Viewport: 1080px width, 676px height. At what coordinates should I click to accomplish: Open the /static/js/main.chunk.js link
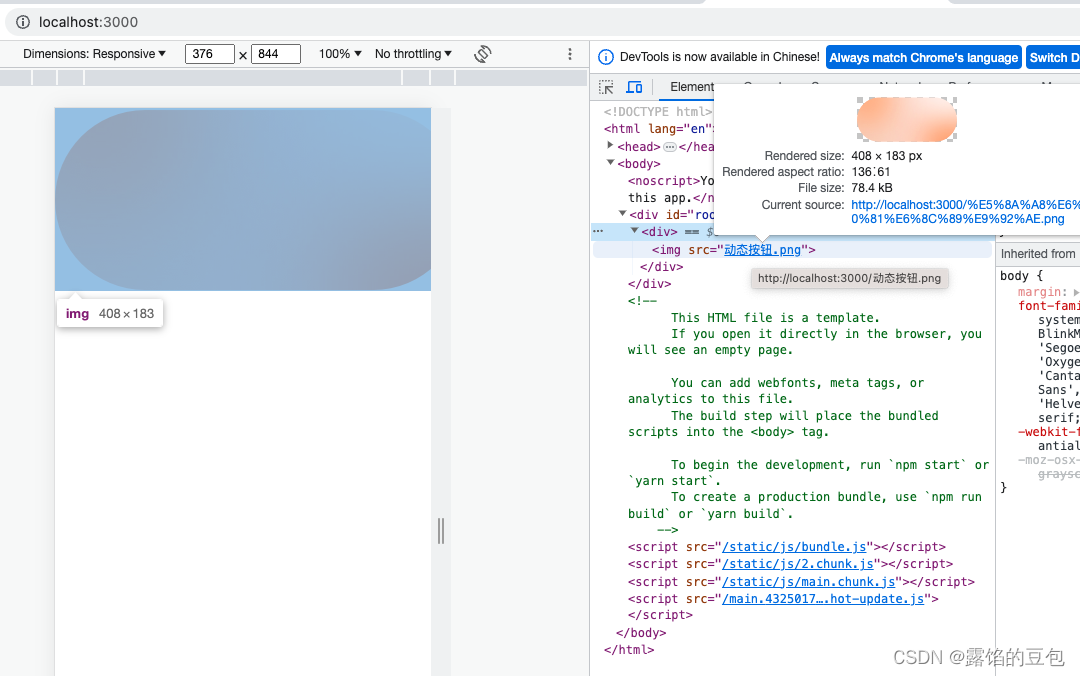809,582
